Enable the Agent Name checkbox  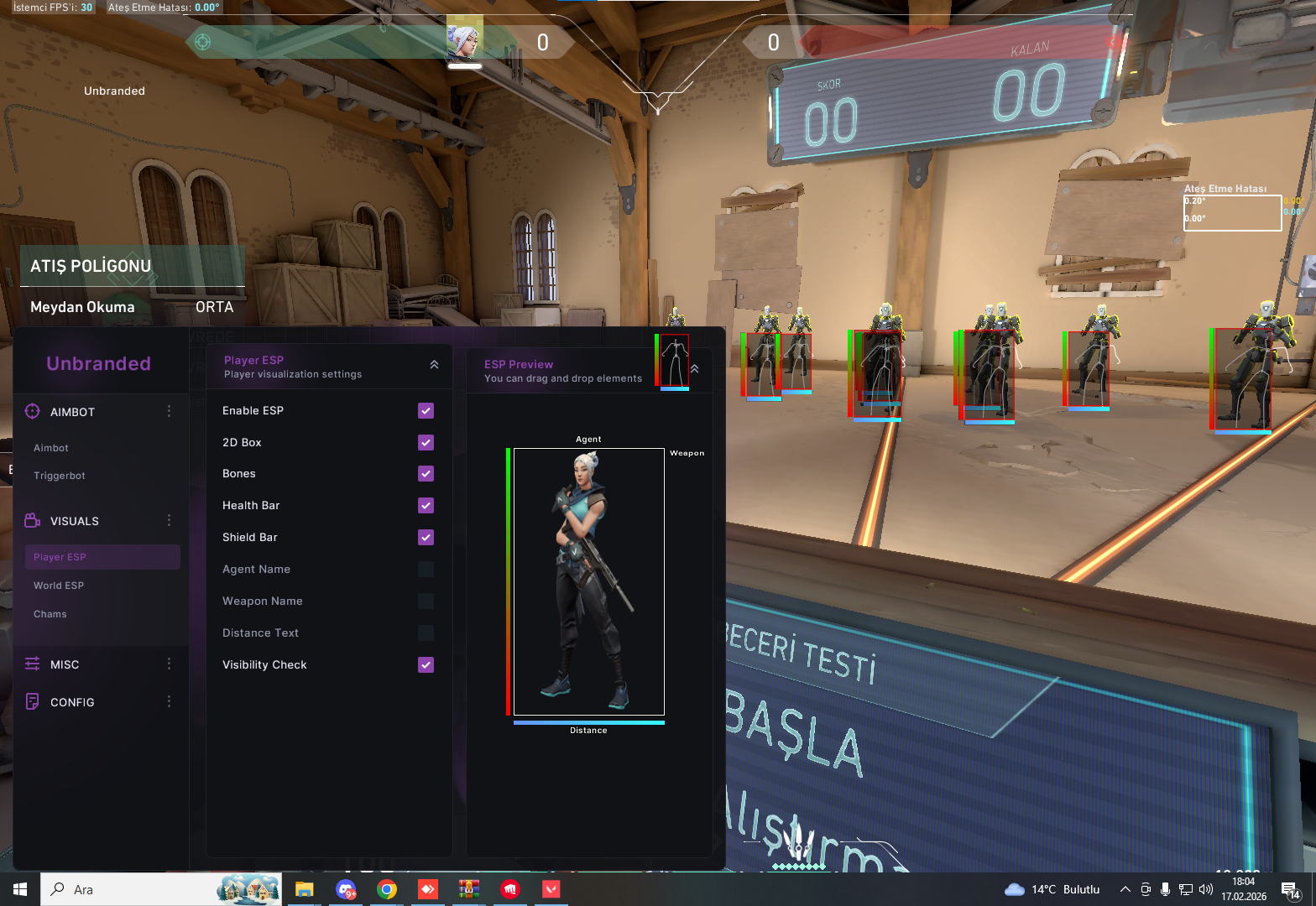[426, 570]
